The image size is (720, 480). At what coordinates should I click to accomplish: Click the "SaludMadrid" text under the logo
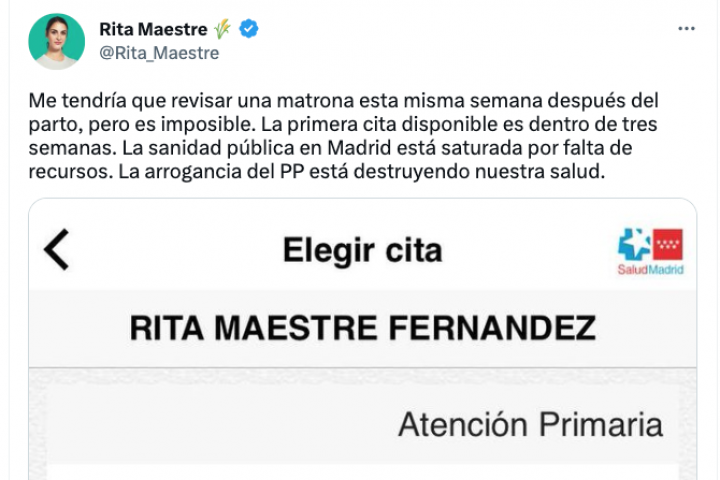click(x=650, y=271)
